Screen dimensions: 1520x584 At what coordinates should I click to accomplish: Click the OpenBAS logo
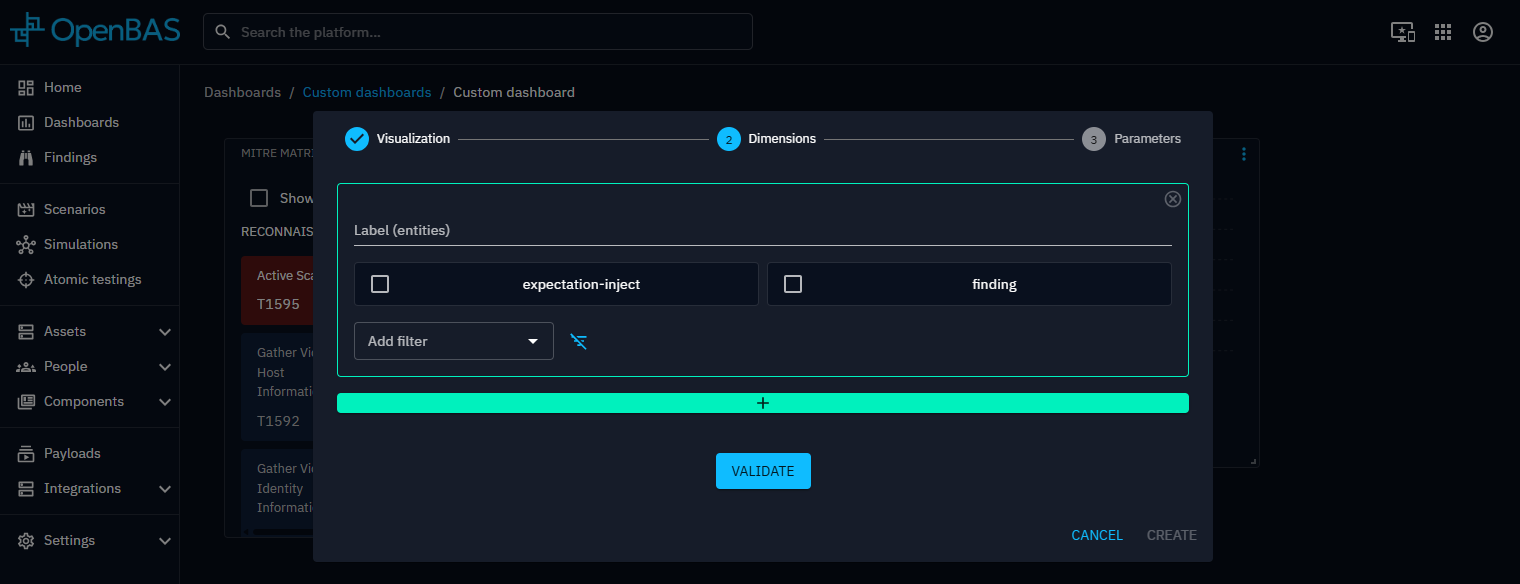click(x=95, y=31)
